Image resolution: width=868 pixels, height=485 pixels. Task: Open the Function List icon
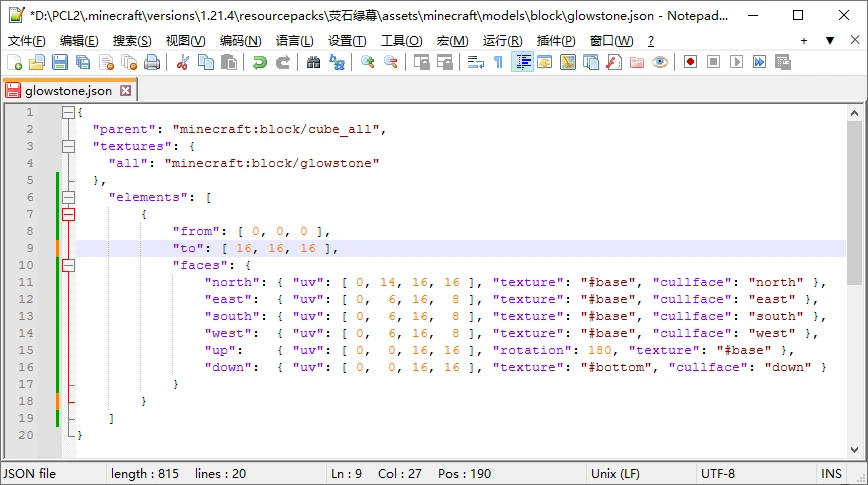[x=614, y=62]
